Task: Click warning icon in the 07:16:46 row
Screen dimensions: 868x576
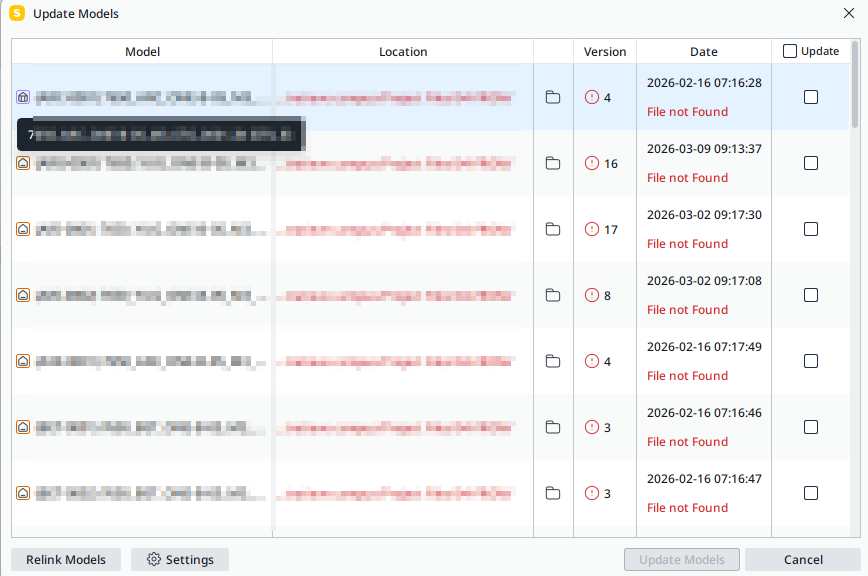Action: coord(592,427)
